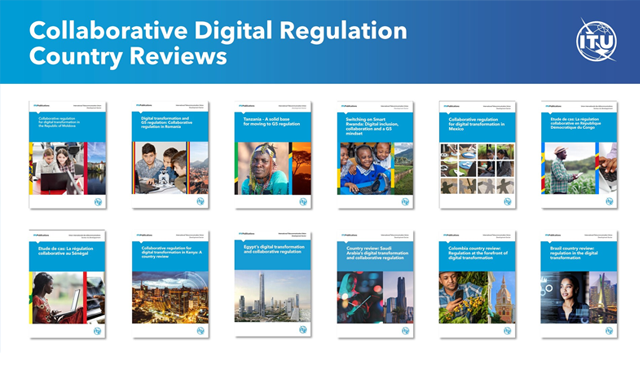Open the Republic of Moldova report cover
This screenshot has width=640, height=365.
click(x=68, y=155)
